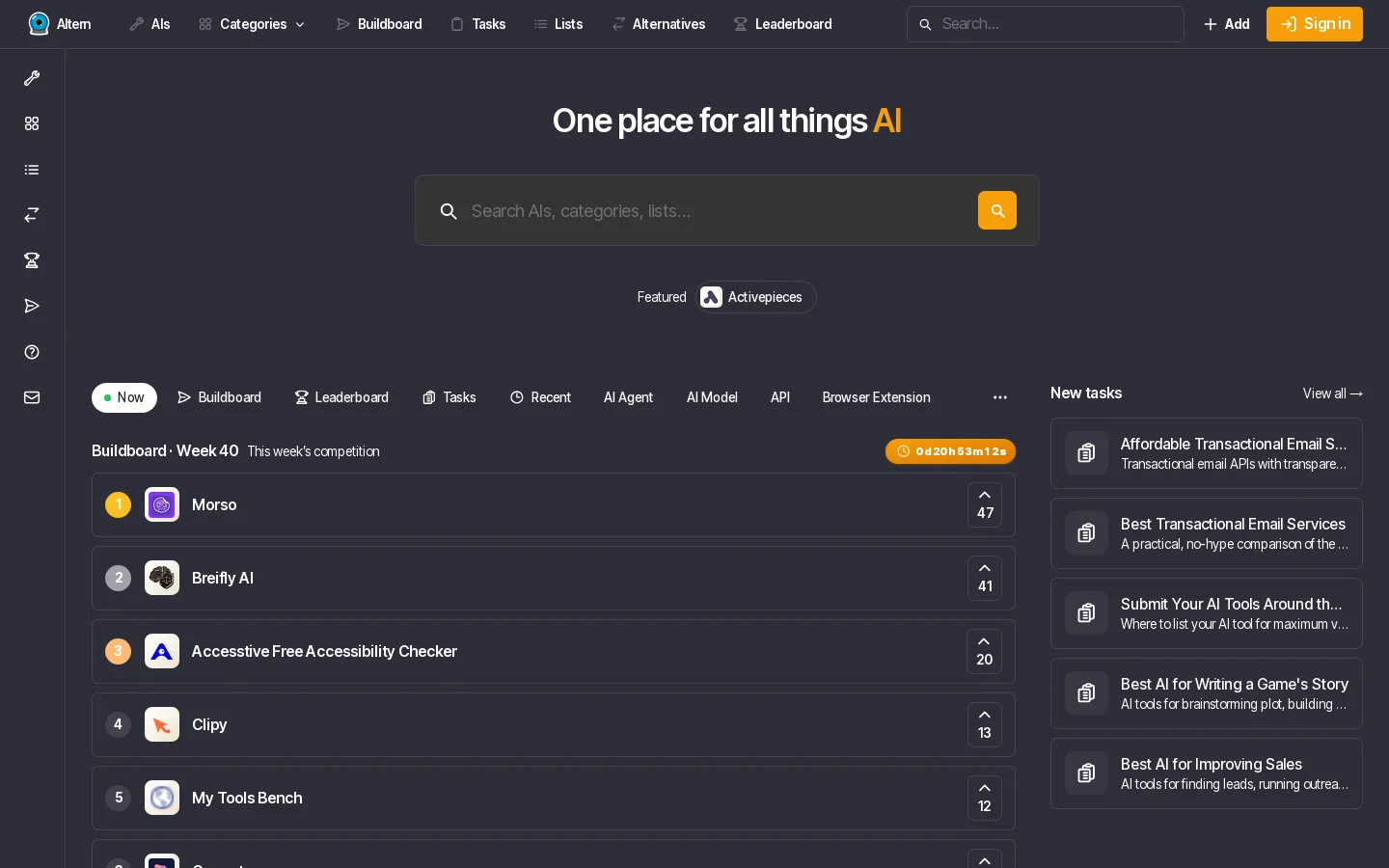1389x868 pixels.
Task: Click the Add button in the header
Action: point(1227,24)
